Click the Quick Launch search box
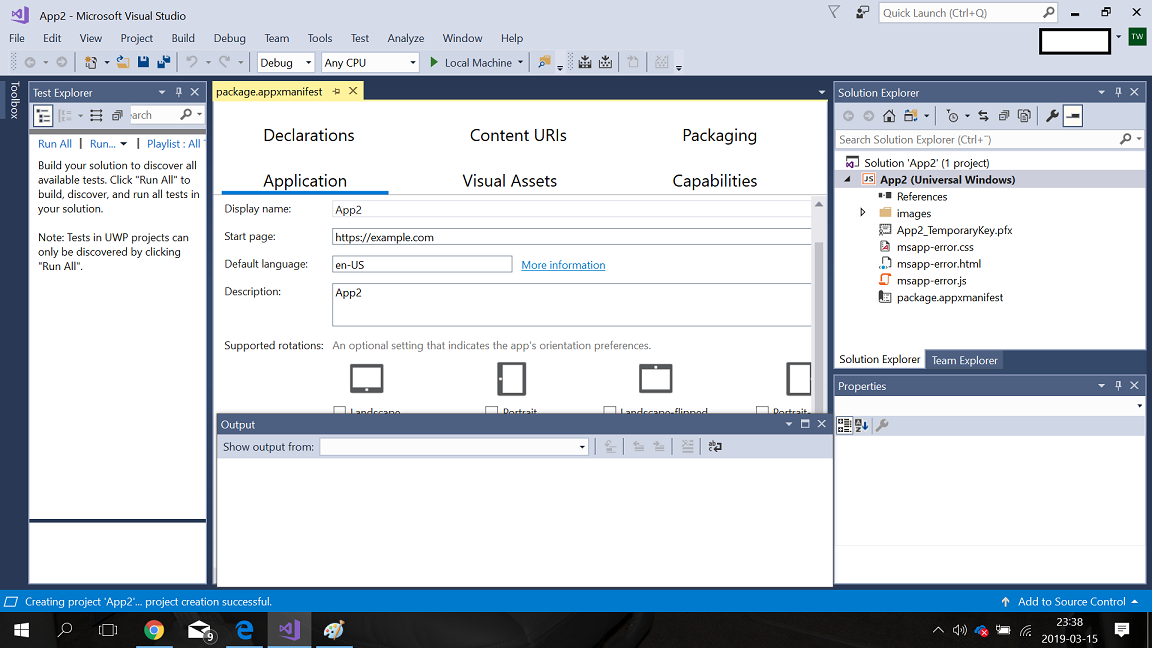 pyautogui.click(x=968, y=12)
